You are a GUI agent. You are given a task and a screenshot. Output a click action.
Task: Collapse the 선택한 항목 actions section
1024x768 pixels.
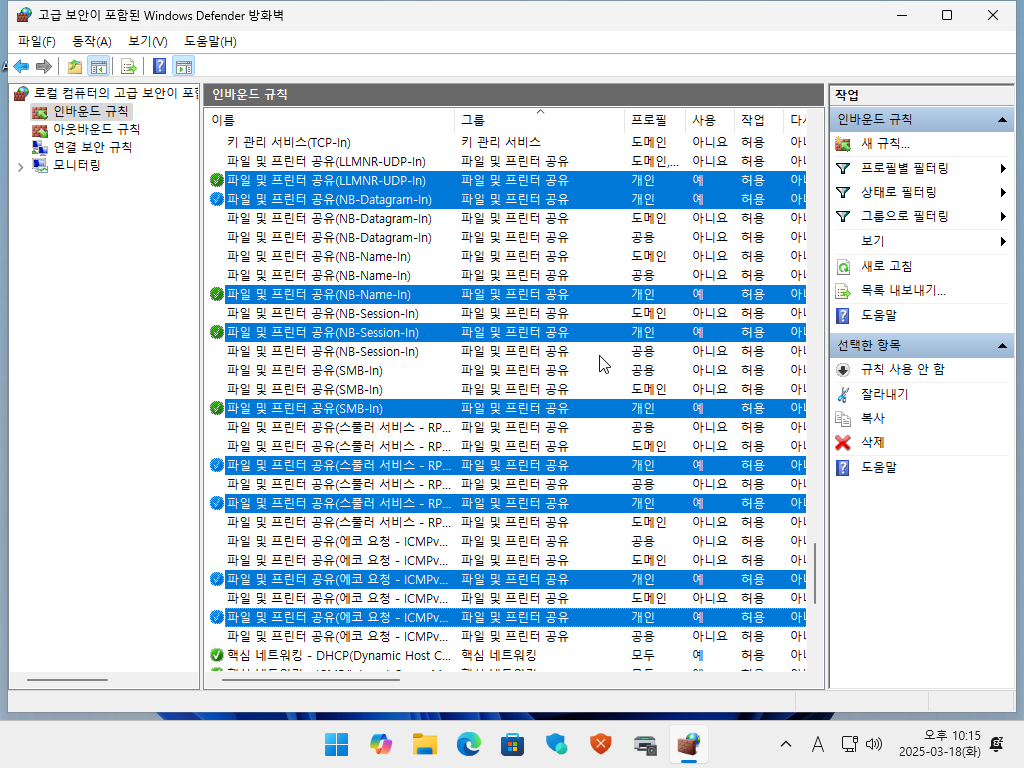(1002, 345)
